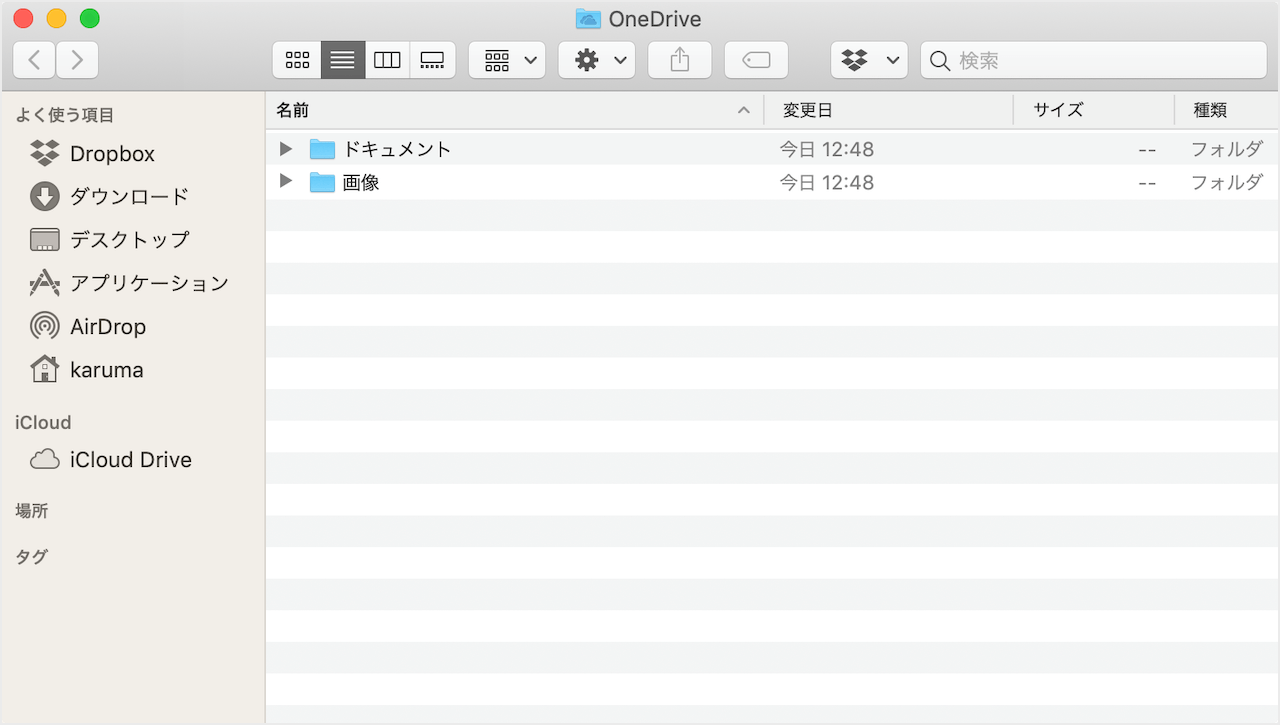The image size is (1280, 725).
Task: Click the karuma home icon
Action: coord(45,369)
